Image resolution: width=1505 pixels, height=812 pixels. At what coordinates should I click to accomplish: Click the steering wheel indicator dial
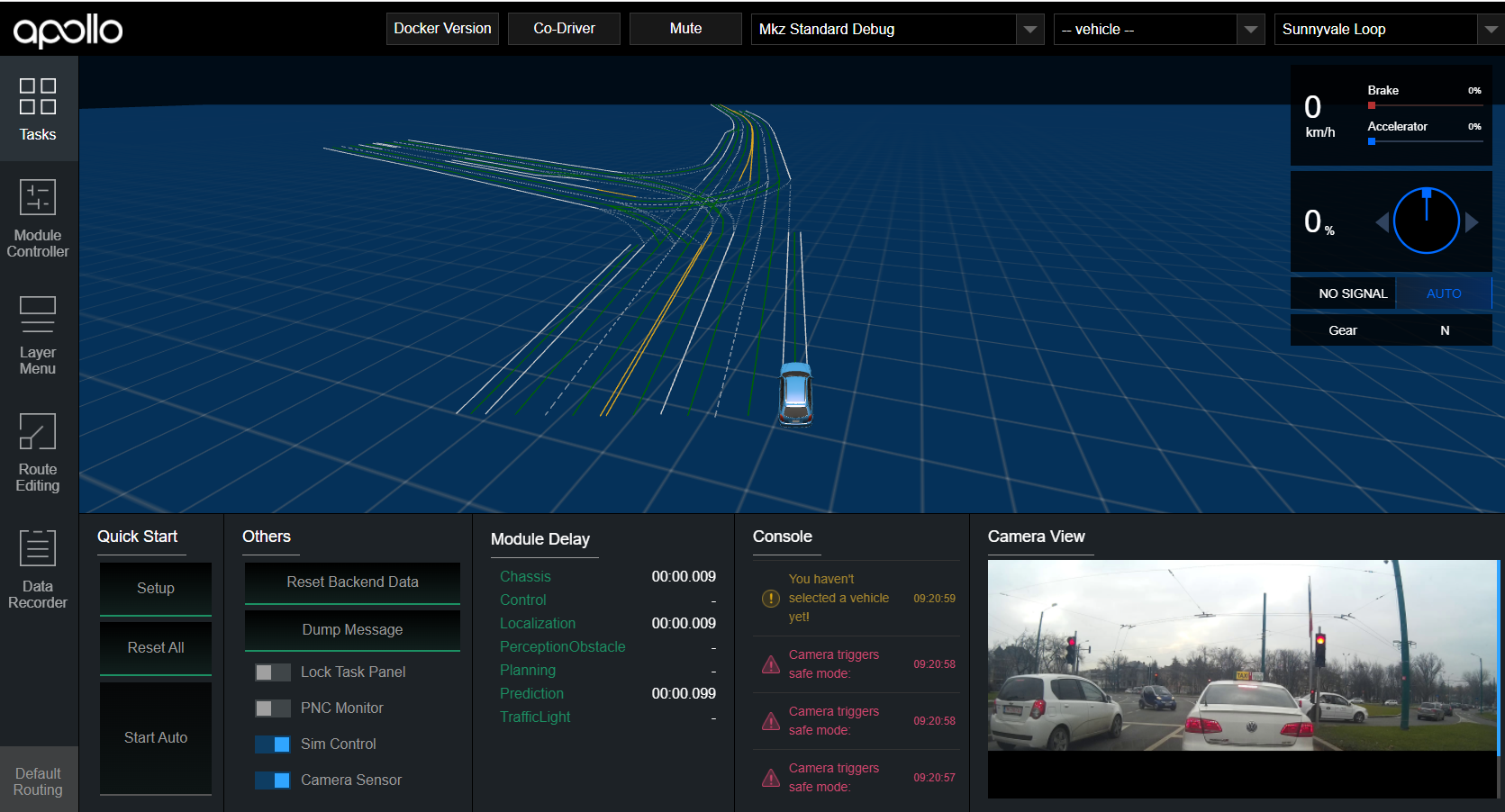coord(1426,220)
